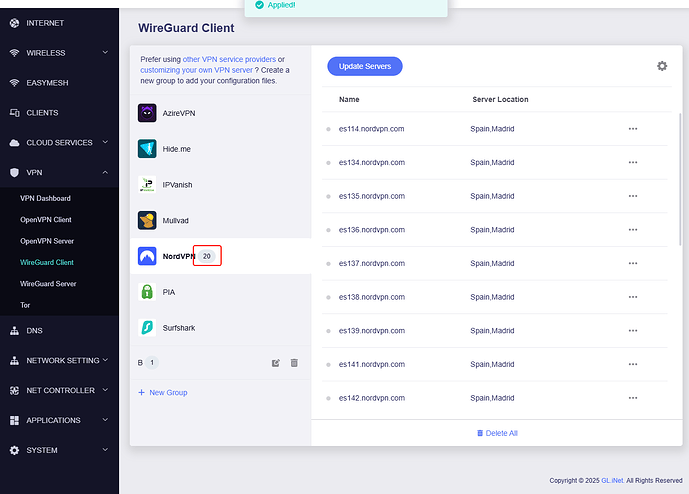Pick the Mullvad provider icon
Image resolution: width=689 pixels, height=494 pixels.
pos(147,220)
